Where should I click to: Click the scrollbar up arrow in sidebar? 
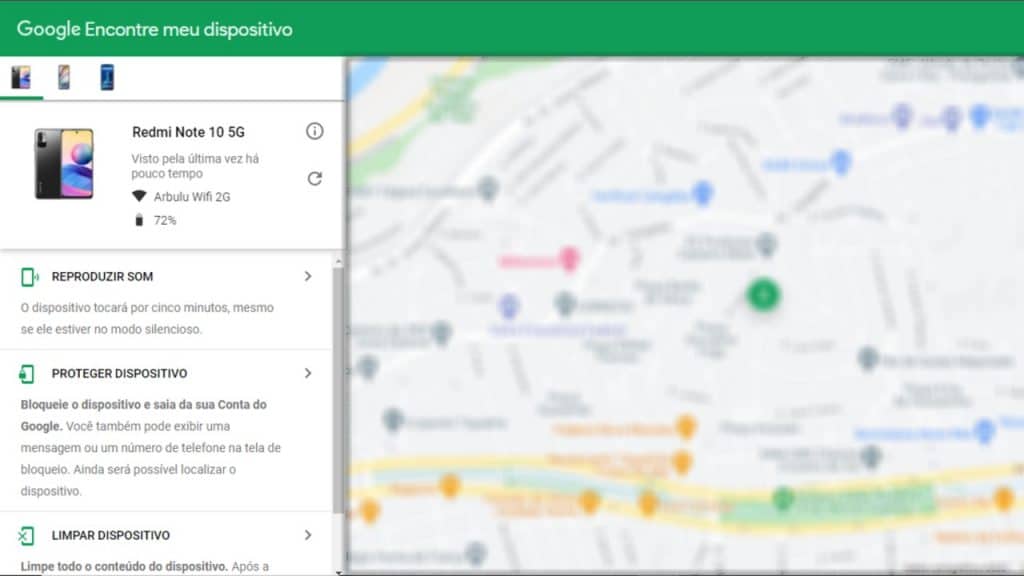point(338,261)
